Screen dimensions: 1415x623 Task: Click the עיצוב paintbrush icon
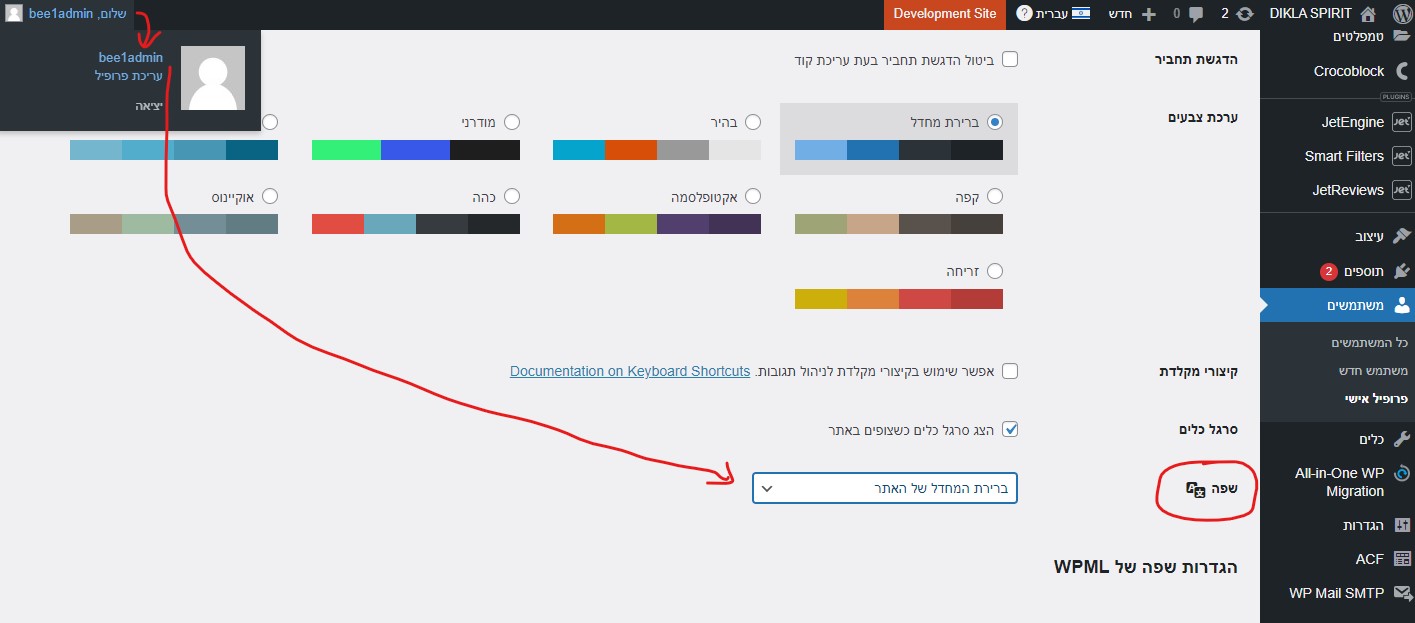(1401, 237)
